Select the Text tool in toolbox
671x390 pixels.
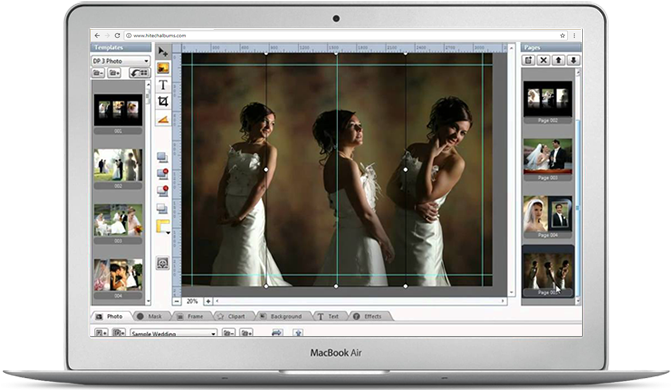(x=163, y=85)
